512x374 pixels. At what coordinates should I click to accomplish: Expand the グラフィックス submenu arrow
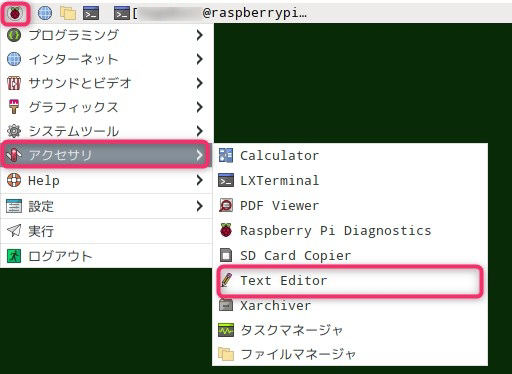tap(199, 107)
